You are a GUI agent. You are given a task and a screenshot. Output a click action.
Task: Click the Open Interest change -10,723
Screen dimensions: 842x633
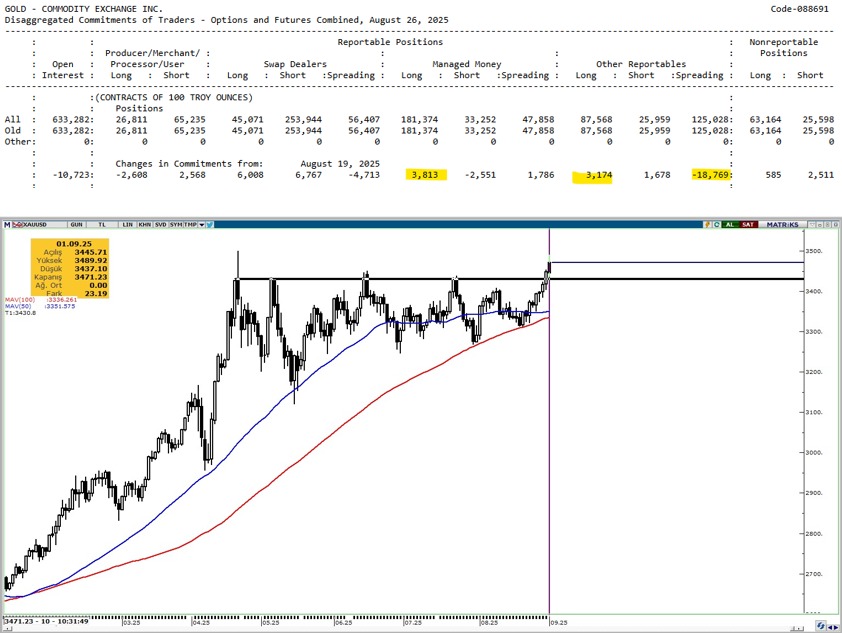(72, 175)
